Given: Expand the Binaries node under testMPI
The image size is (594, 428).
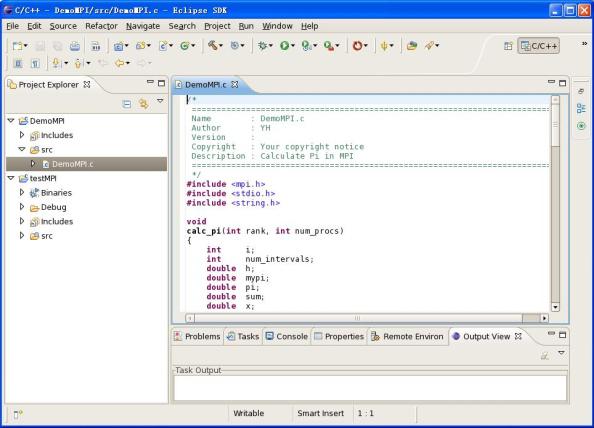Looking at the screenshot, I should pos(22,192).
